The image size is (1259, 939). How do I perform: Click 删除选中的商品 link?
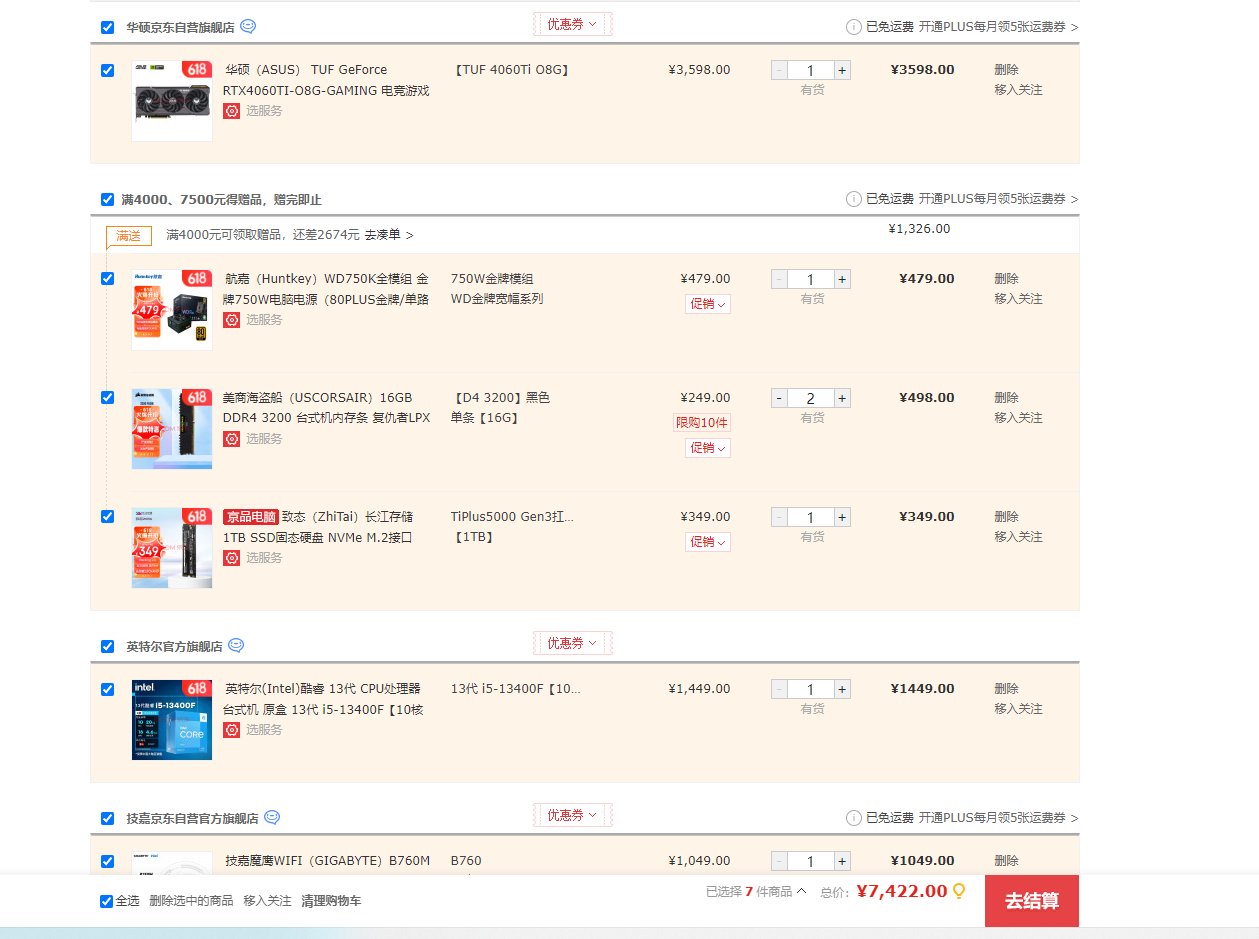[191, 901]
